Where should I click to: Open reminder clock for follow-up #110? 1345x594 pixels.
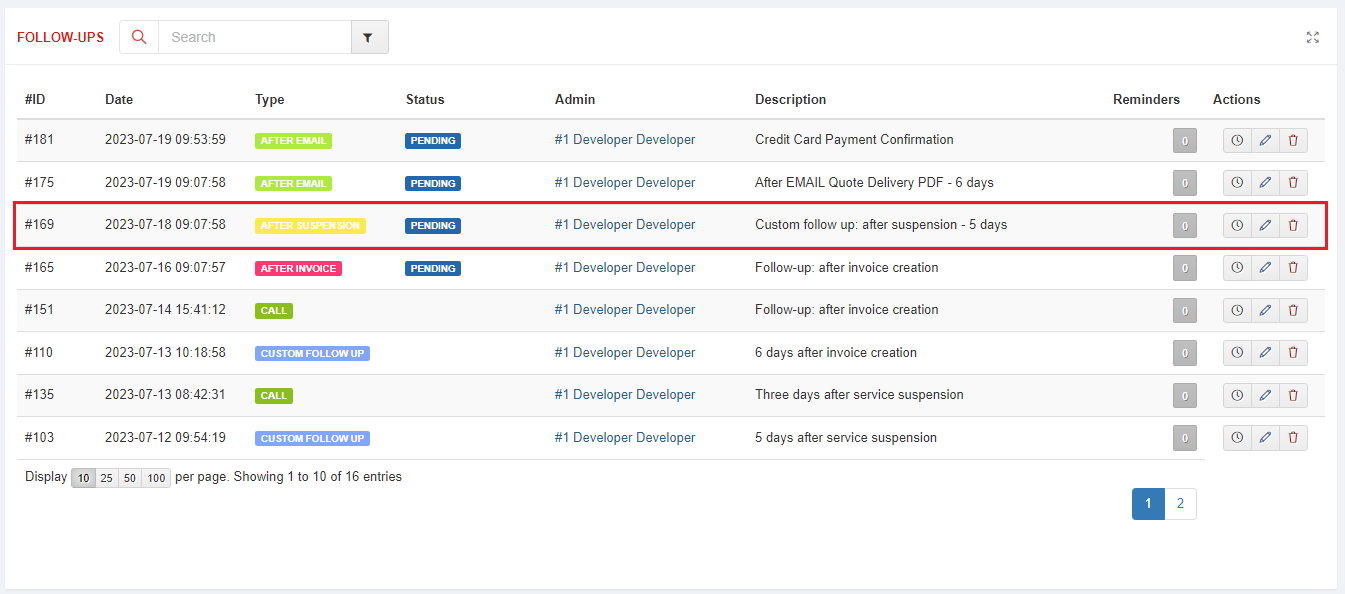click(x=1237, y=353)
